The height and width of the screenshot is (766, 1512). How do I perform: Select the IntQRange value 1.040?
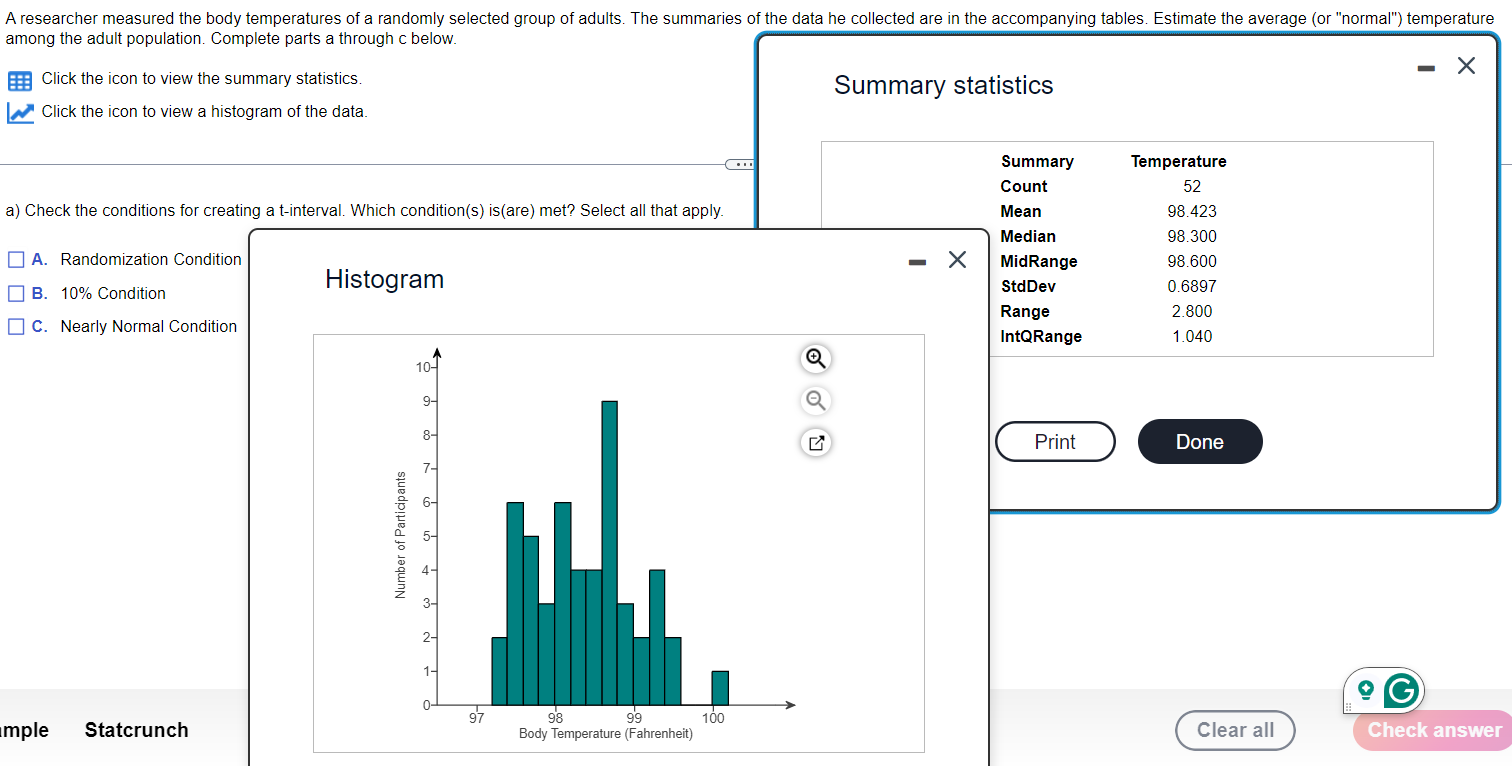1192,336
